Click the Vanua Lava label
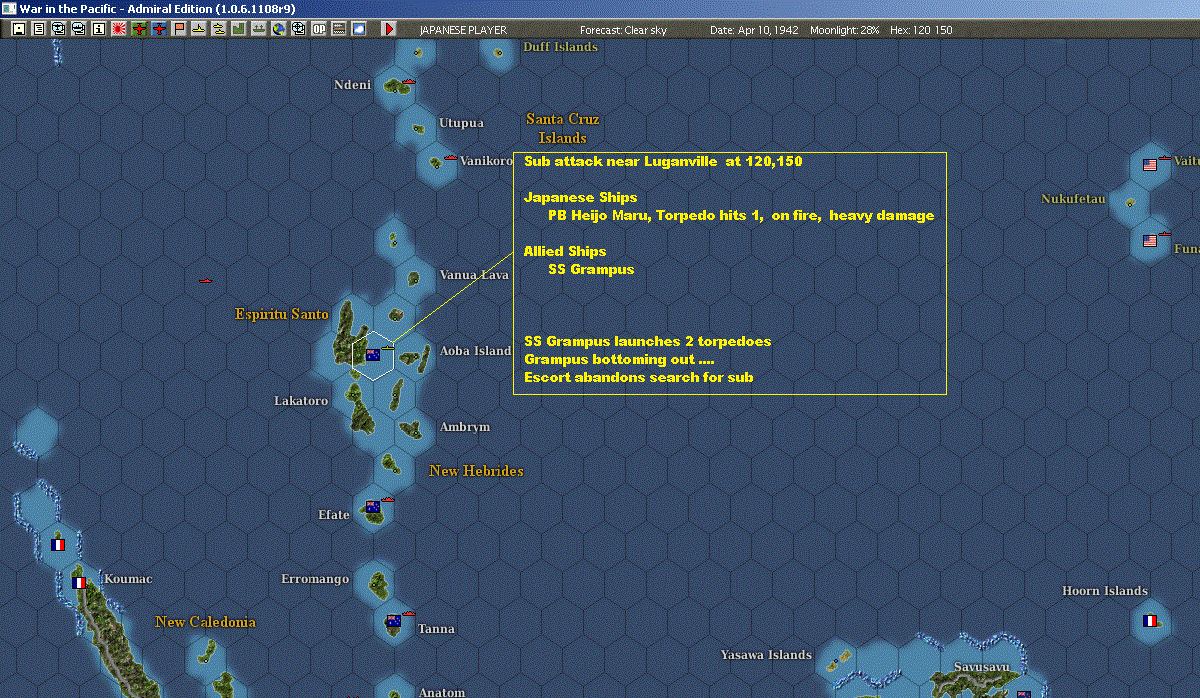This screenshot has width=1200, height=698. [x=474, y=275]
